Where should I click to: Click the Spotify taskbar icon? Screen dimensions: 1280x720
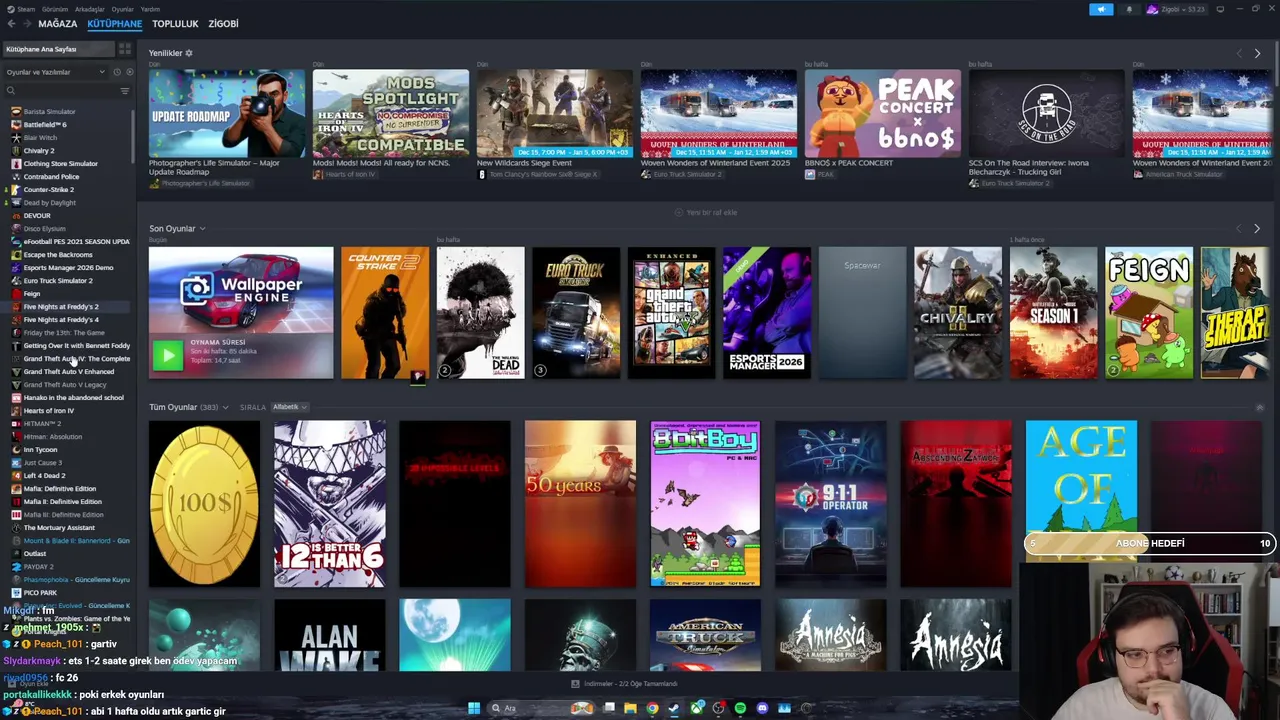740,708
